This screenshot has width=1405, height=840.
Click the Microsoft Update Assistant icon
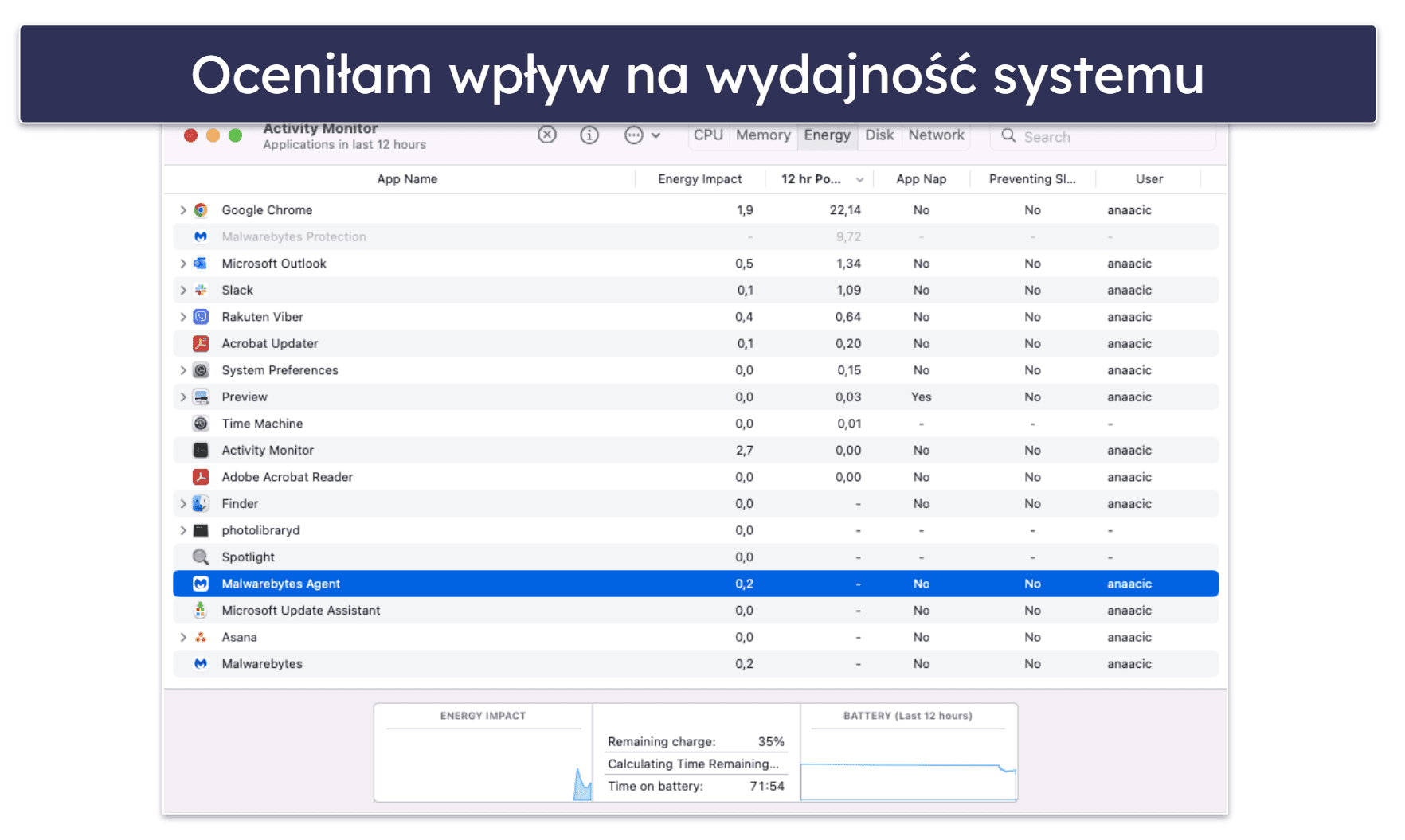click(201, 610)
